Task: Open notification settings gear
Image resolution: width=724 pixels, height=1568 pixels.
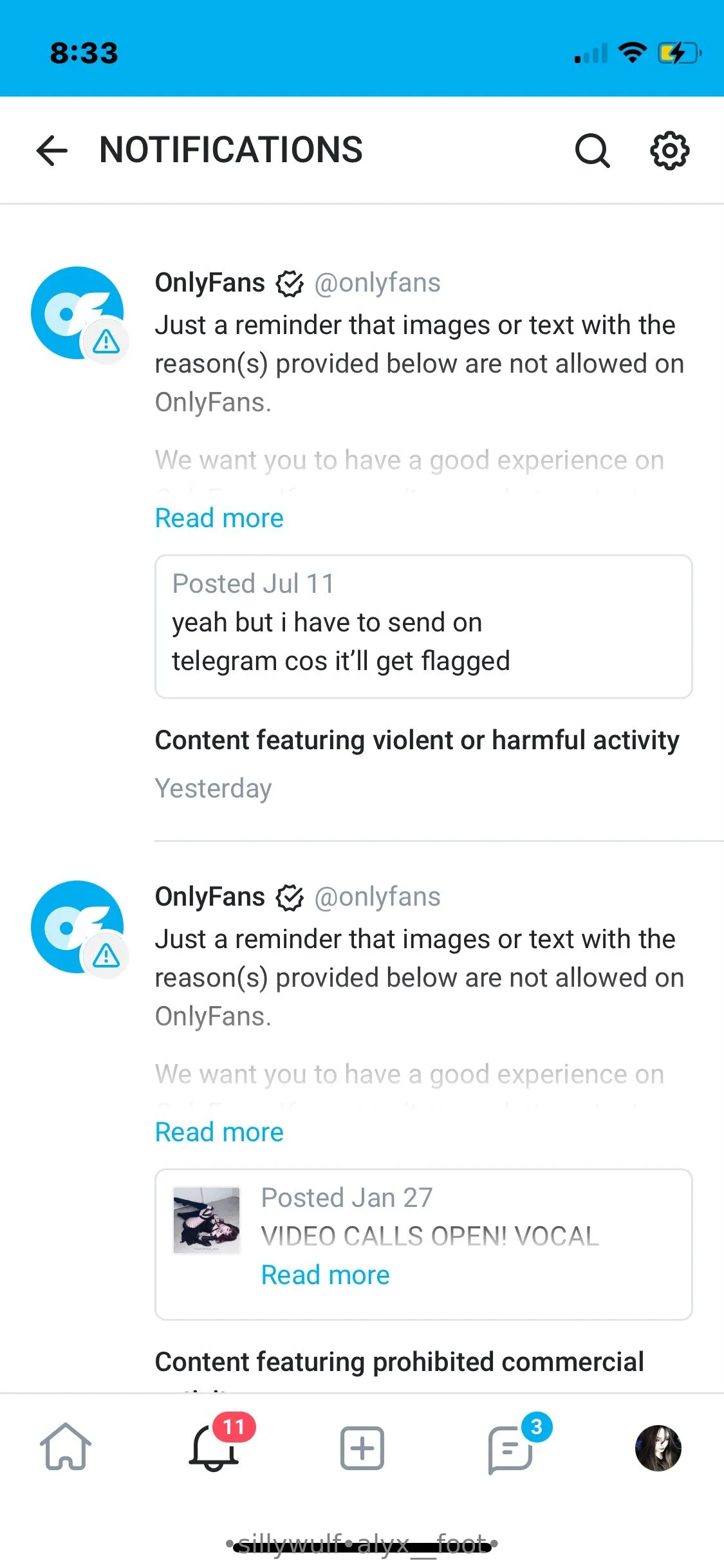Action: point(669,151)
